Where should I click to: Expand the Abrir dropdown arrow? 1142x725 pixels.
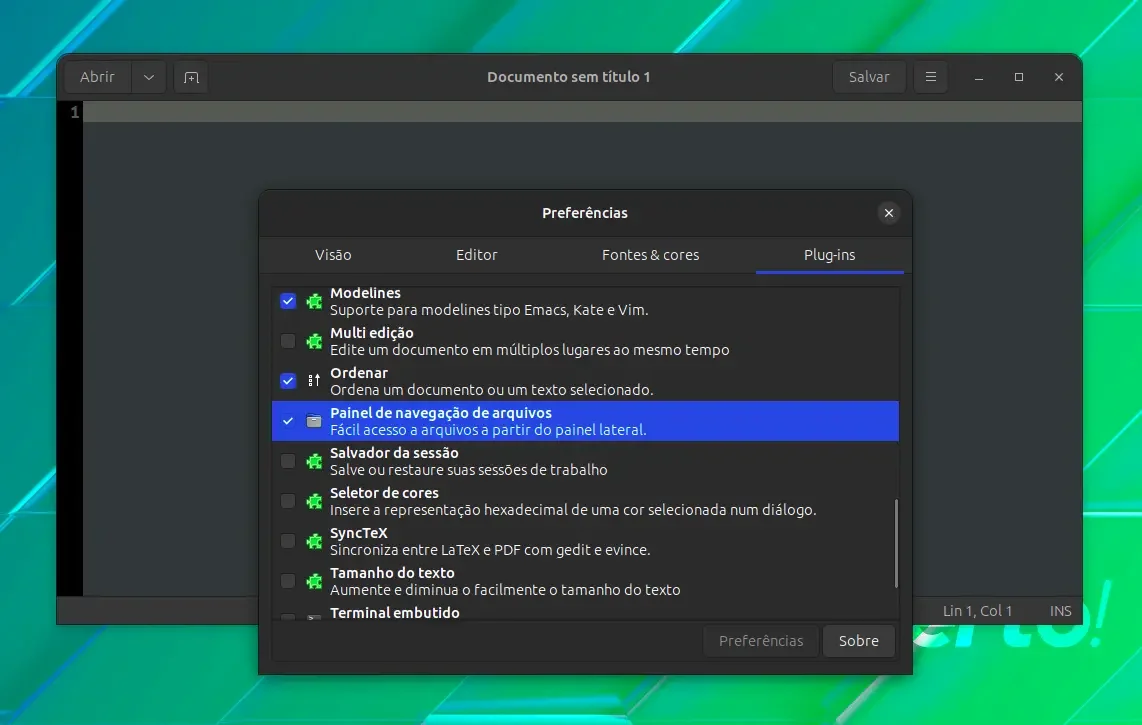(x=149, y=77)
